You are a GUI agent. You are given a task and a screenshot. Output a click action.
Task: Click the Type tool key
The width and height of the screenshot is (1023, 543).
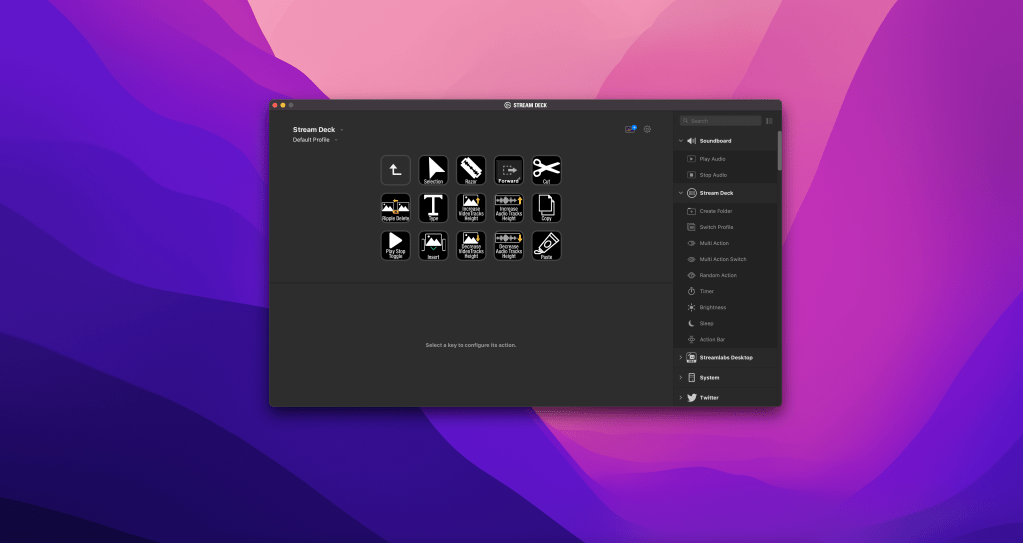tap(433, 208)
